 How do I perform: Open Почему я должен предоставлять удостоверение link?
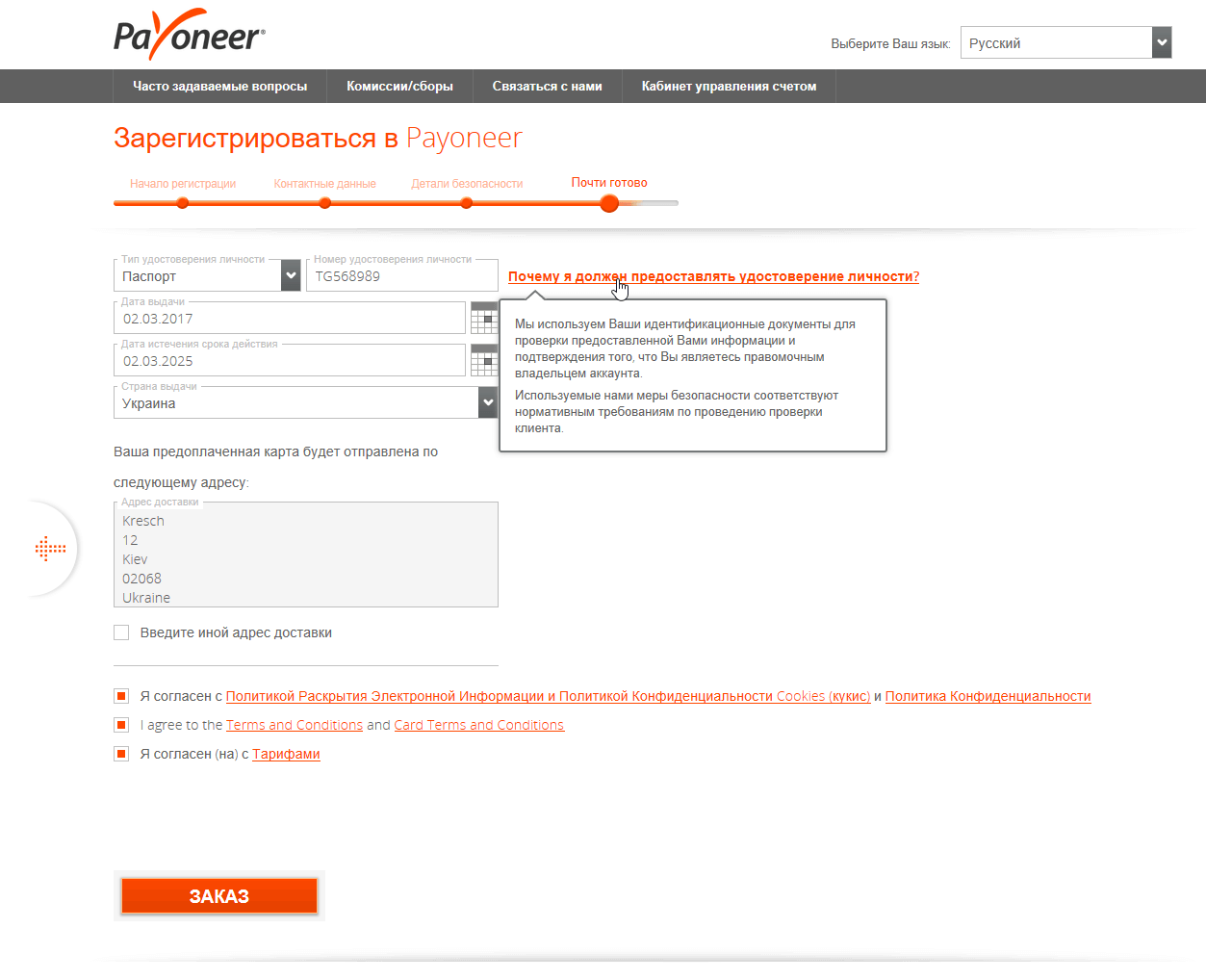713,276
